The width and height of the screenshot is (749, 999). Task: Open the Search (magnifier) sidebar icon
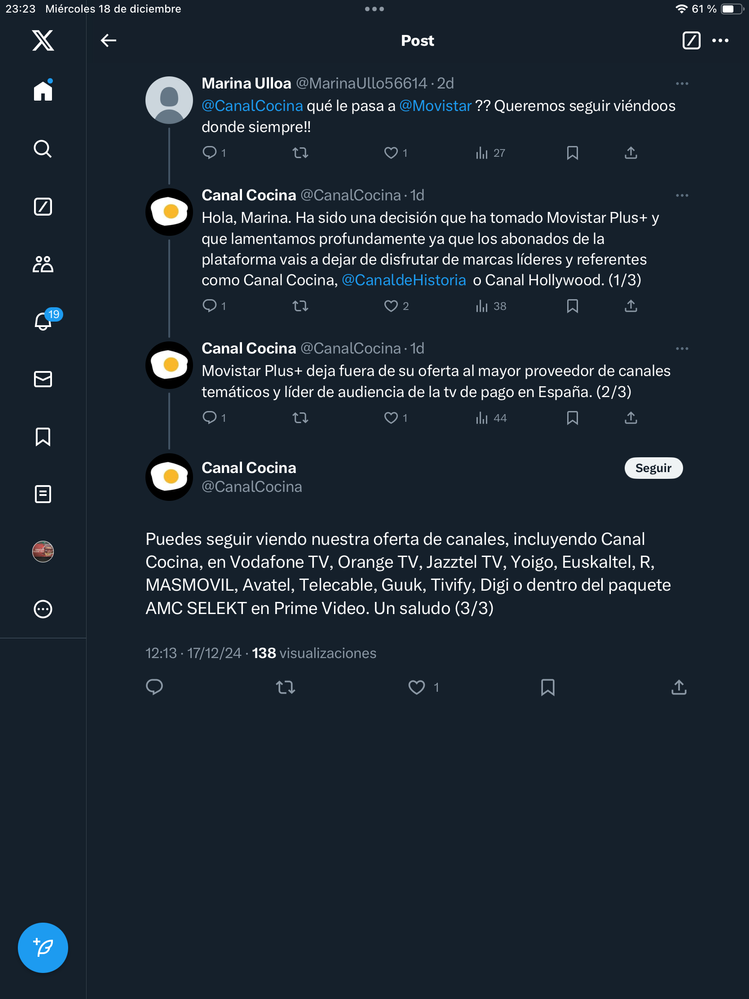pos(43,149)
